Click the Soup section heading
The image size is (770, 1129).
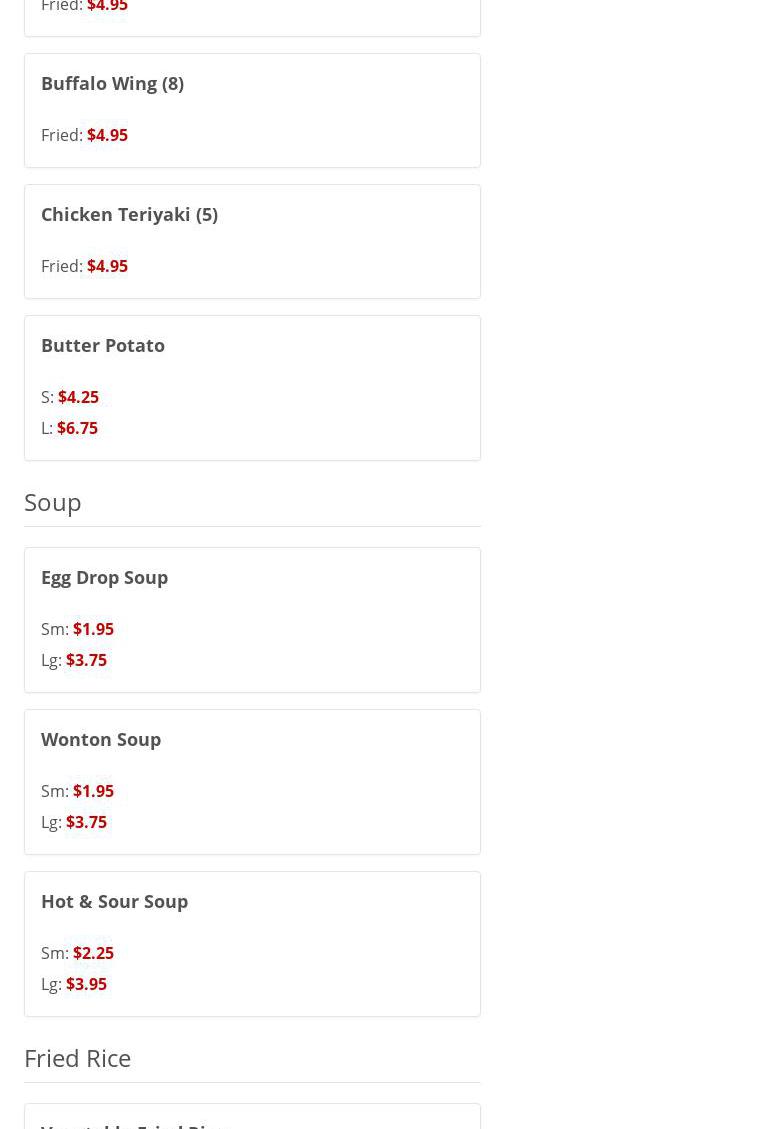click(x=53, y=501)
